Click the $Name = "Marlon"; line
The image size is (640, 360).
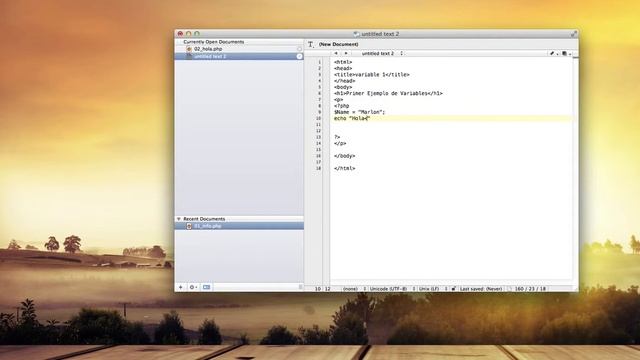359,112
